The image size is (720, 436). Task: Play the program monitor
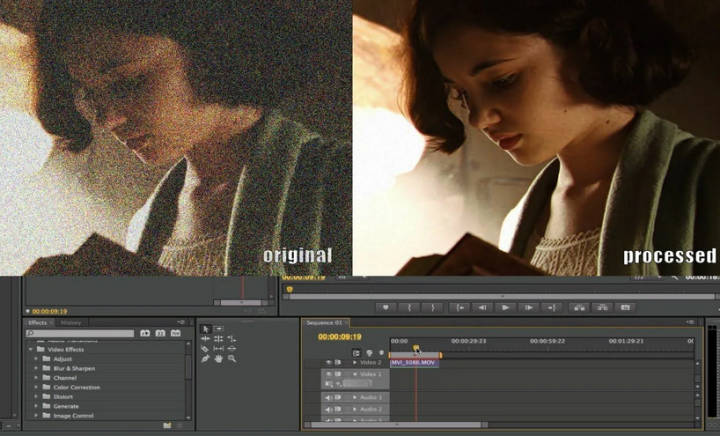(505, 307)
